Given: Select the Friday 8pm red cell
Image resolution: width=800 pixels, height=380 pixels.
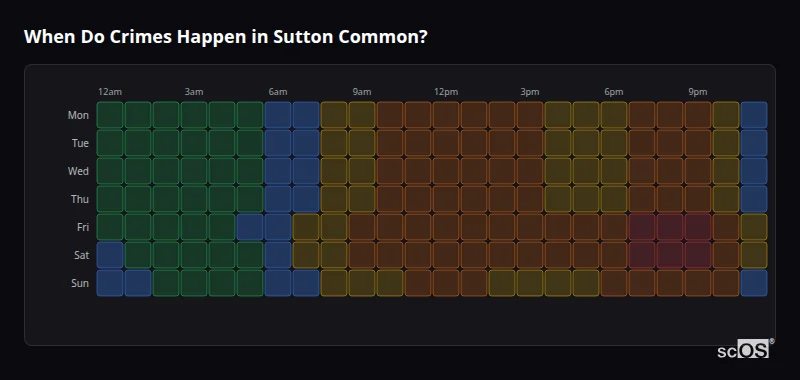Looking at the screenshot, I should click(670, 226).
